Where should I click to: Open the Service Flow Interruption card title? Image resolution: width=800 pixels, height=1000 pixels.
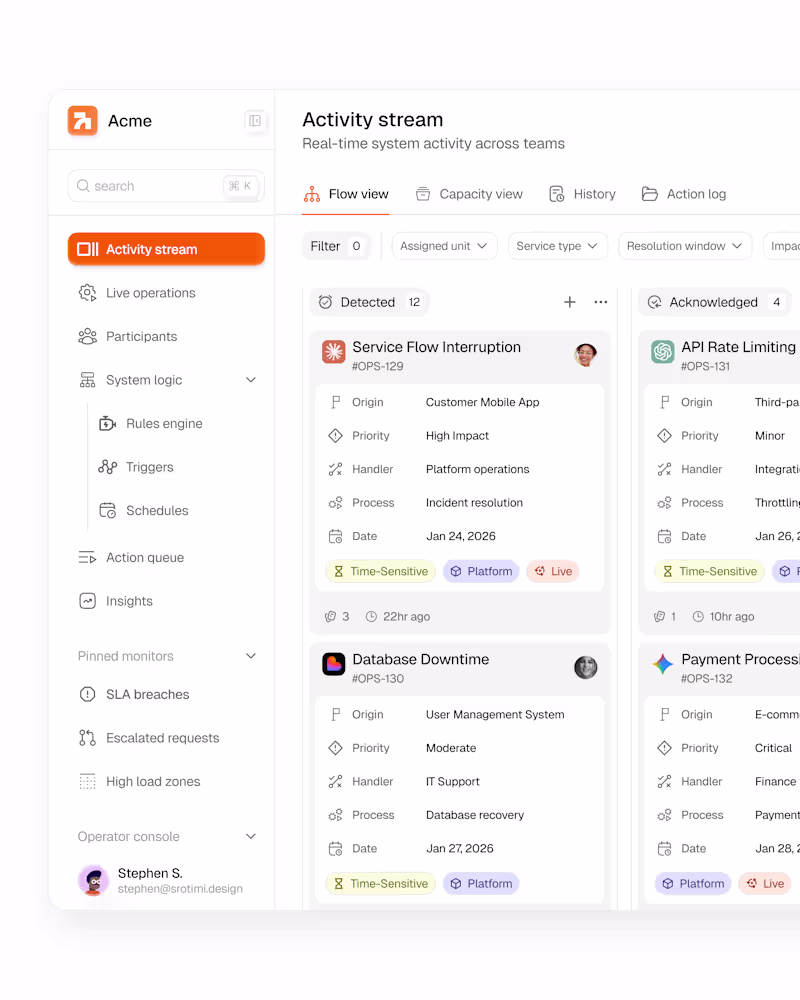click(436, 347)
